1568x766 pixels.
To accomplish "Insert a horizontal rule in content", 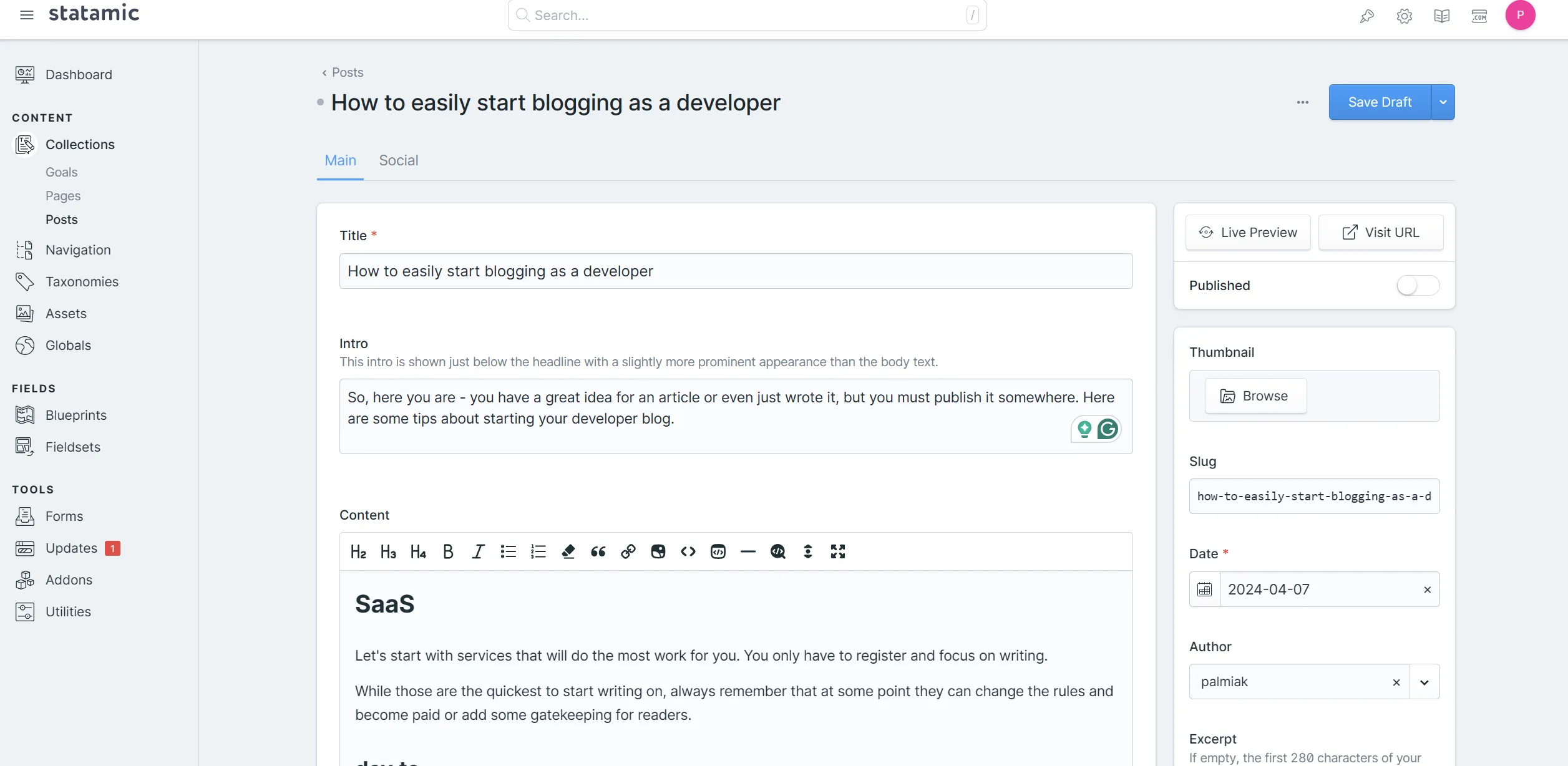I will 747,551.
